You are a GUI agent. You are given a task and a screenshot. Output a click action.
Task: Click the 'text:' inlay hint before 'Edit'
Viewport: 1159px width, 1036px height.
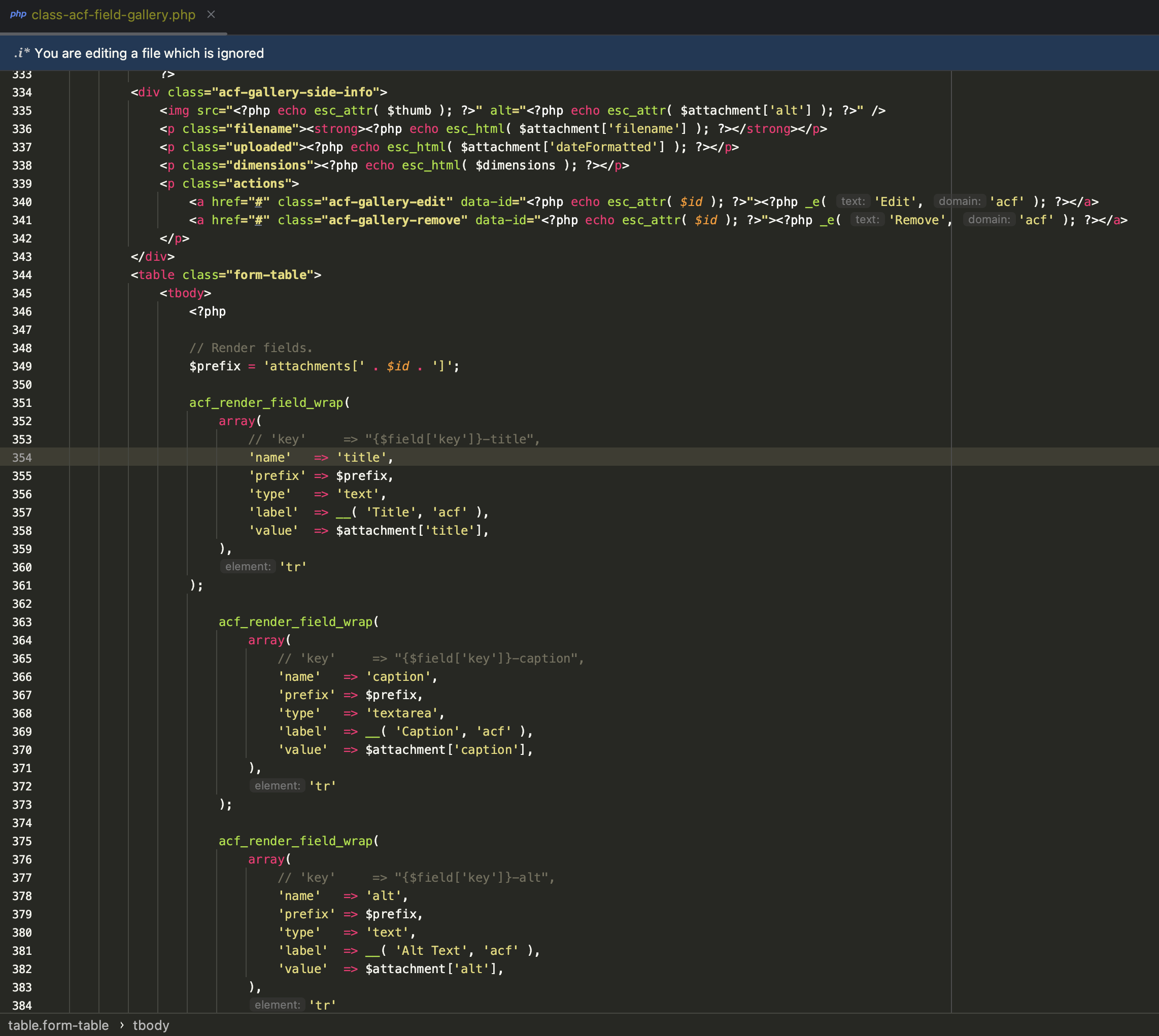coord(853,201)
